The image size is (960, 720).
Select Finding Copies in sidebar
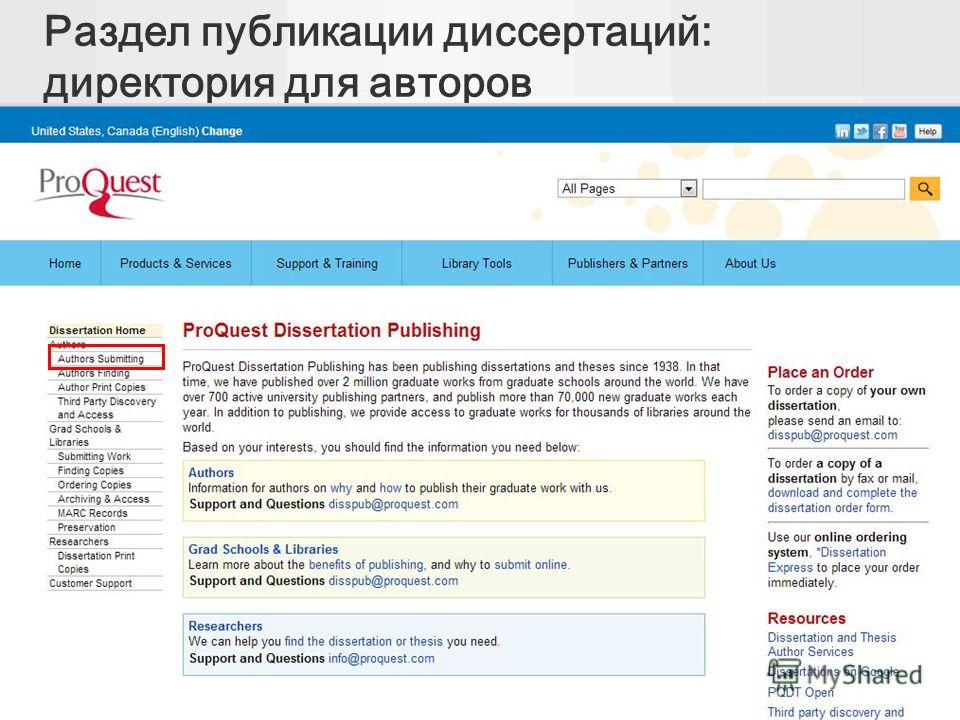pyautogui.click(x=91, y=470)
